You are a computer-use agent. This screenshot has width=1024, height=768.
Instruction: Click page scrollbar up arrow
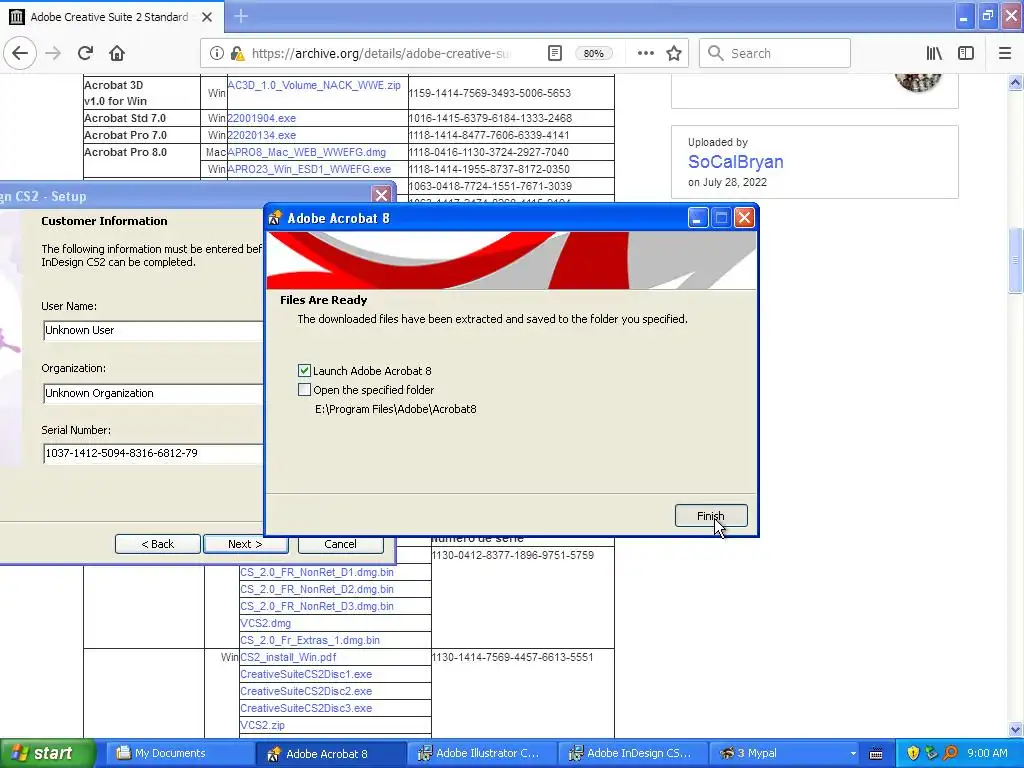[x=1016, y=82]
